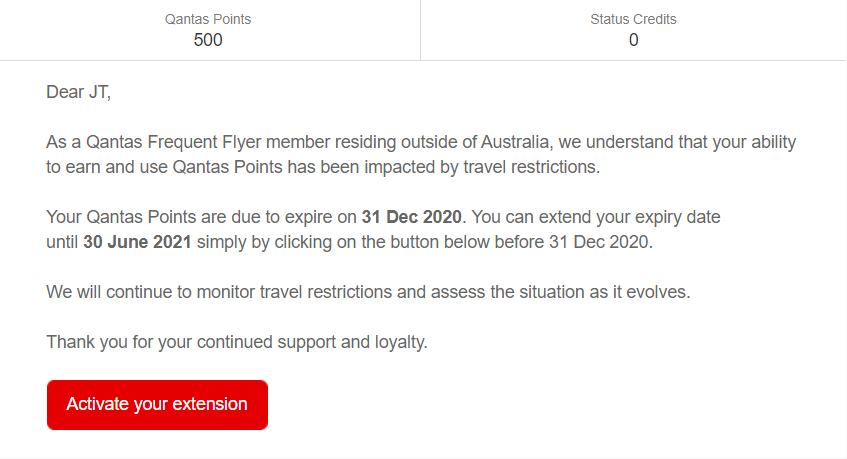
Task: Click the Activate your extension button
Action: coord(157,404)
